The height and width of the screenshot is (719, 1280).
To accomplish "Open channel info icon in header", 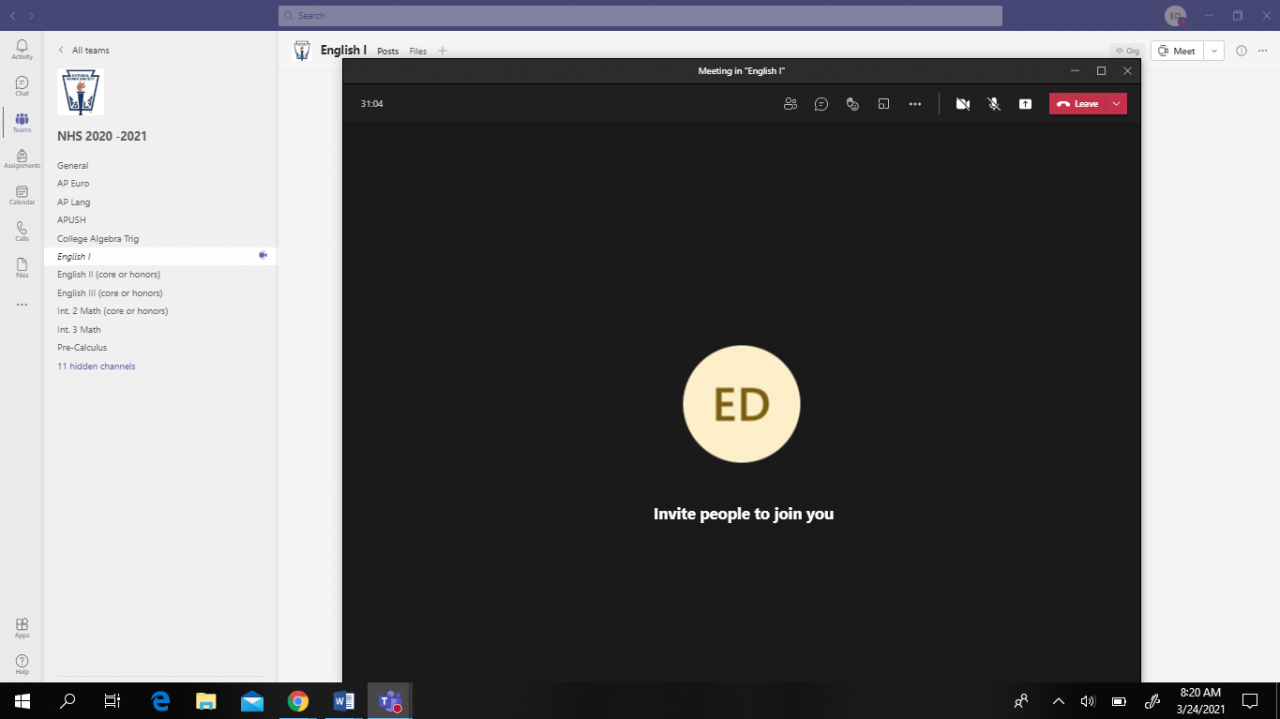I will (x=1241, y=51).
